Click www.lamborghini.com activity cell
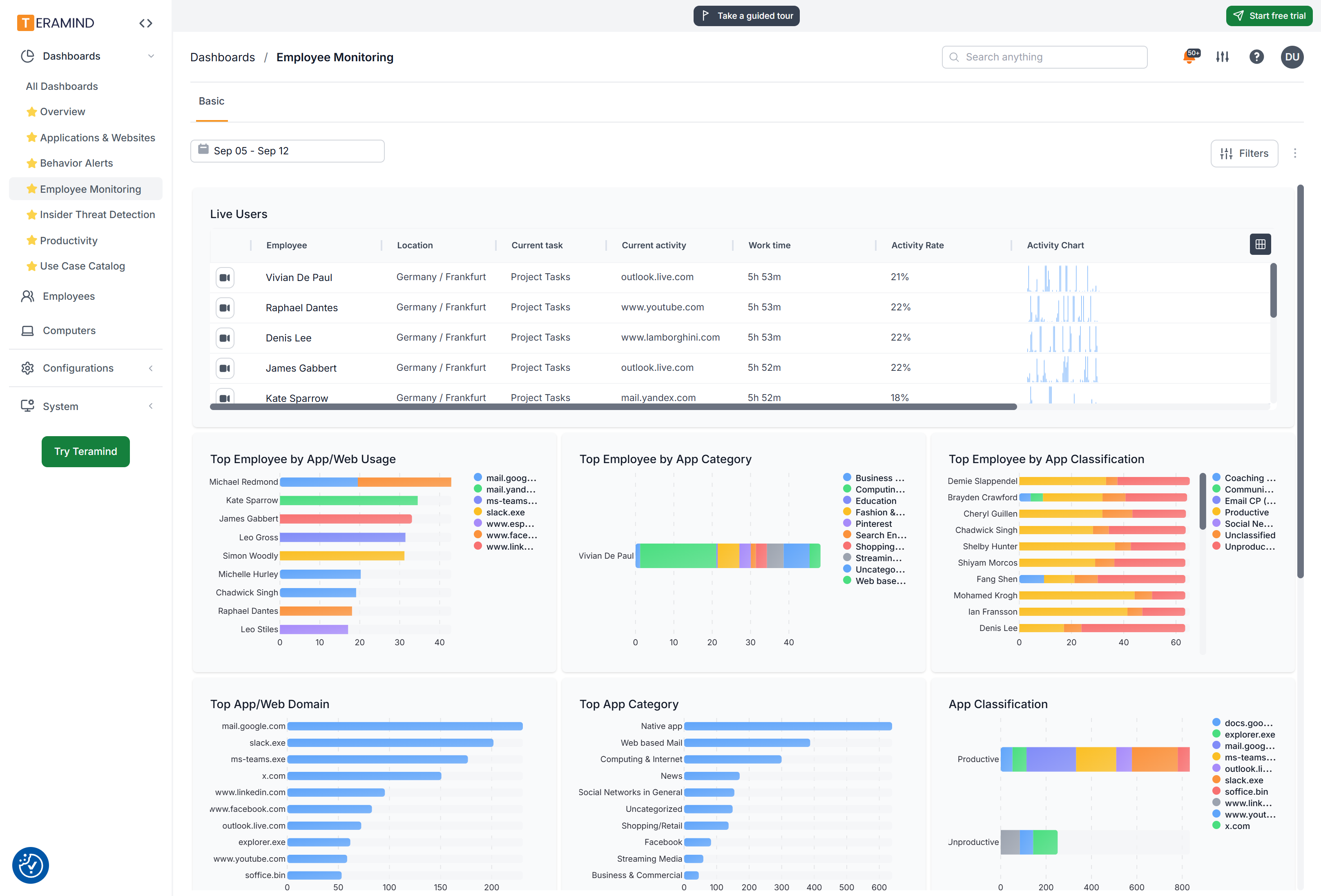The width and height of the screenshot is (1321, 896). point(670,337)
